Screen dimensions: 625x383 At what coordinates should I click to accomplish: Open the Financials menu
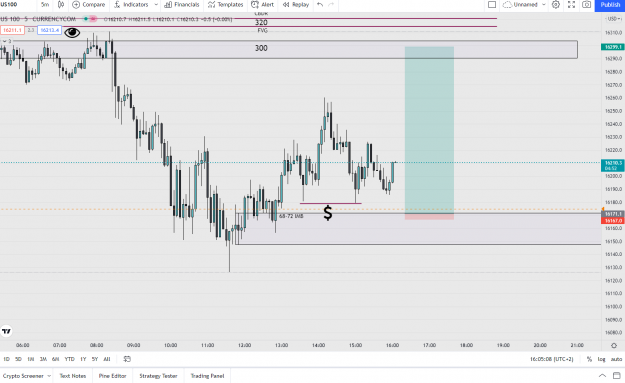tap(182, 5)
